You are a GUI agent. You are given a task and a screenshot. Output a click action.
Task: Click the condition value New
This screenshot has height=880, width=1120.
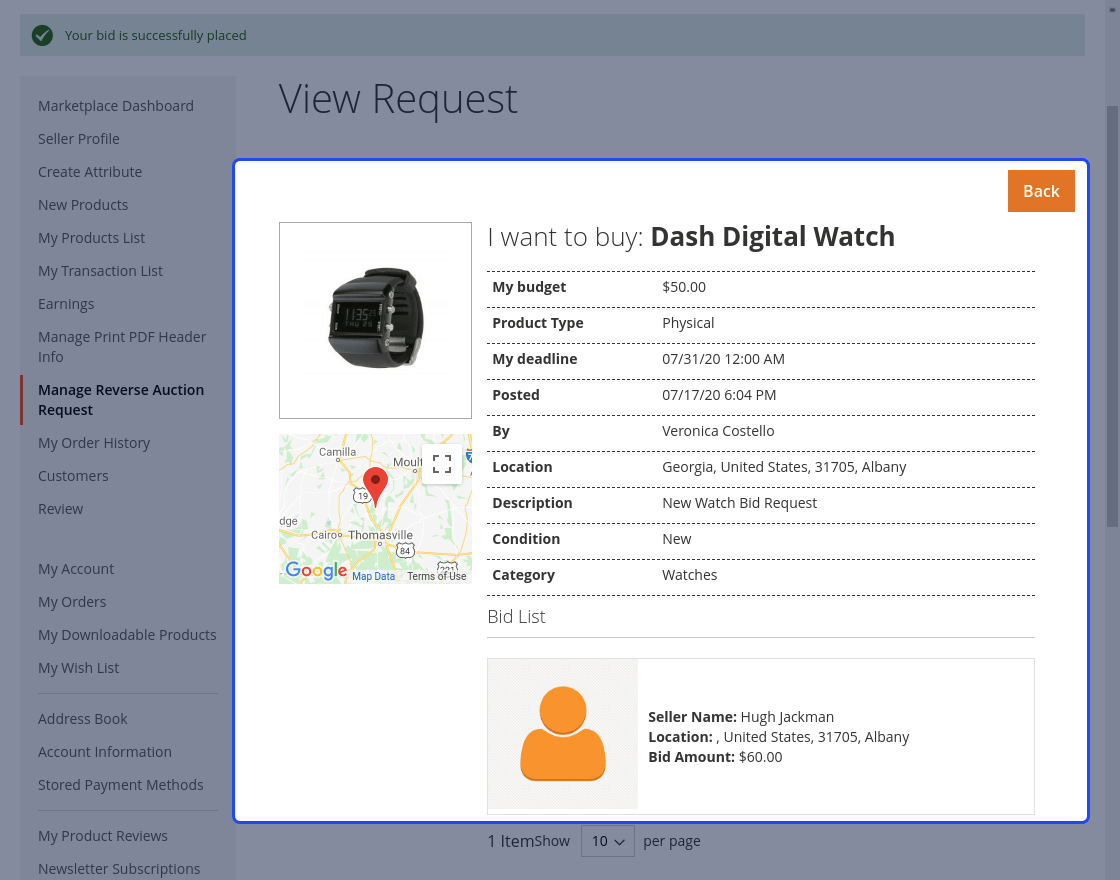(676, 539)
